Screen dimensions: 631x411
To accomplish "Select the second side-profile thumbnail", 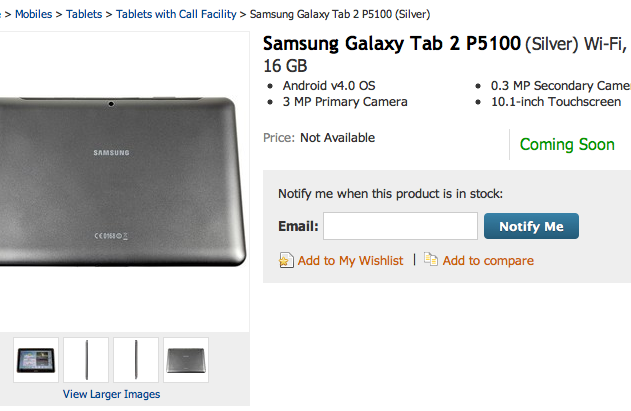I will (x=136, y=360).
